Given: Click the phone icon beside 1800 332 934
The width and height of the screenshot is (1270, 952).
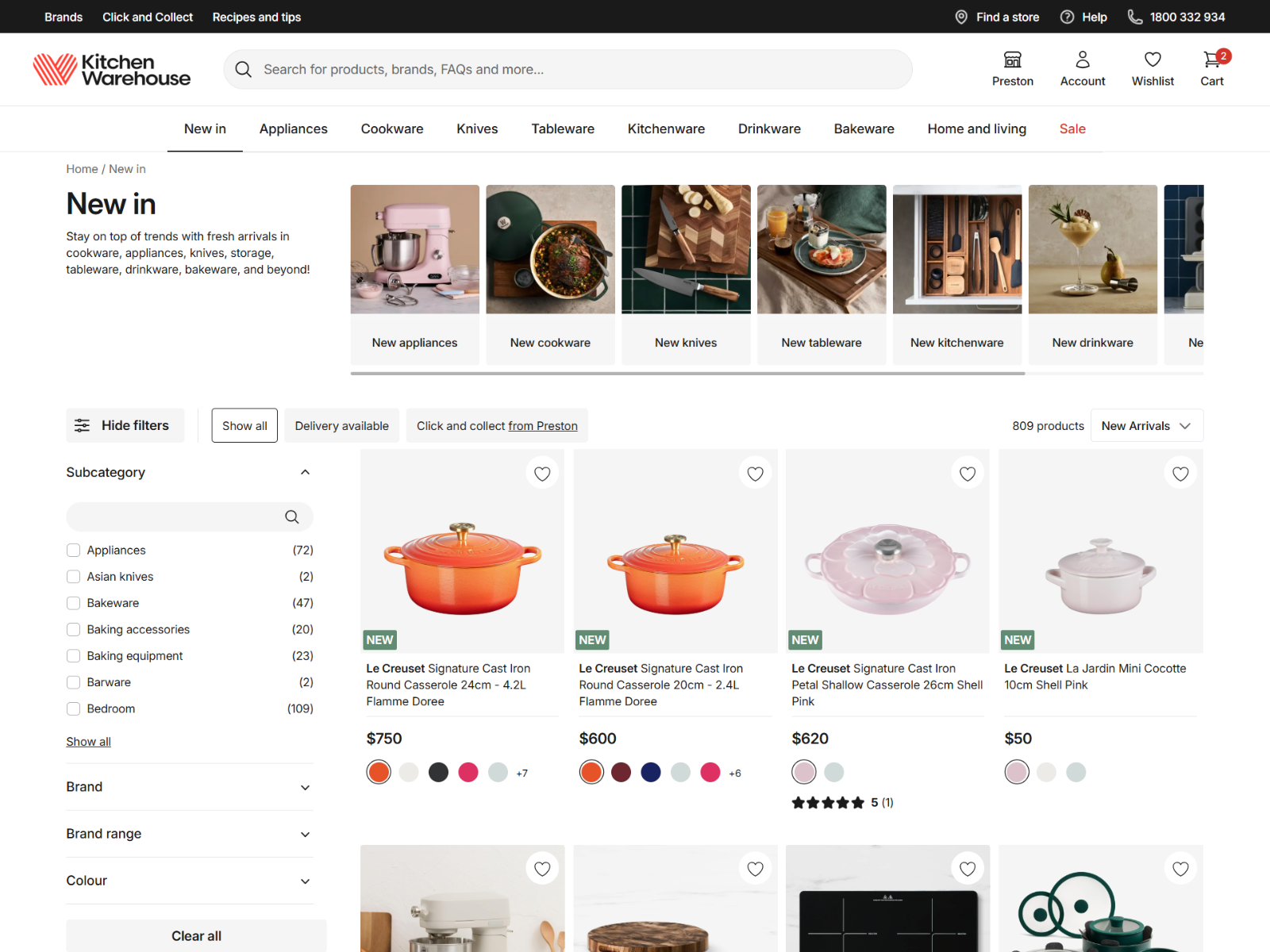Looking at the screenshot, I should coord(1135,17).
